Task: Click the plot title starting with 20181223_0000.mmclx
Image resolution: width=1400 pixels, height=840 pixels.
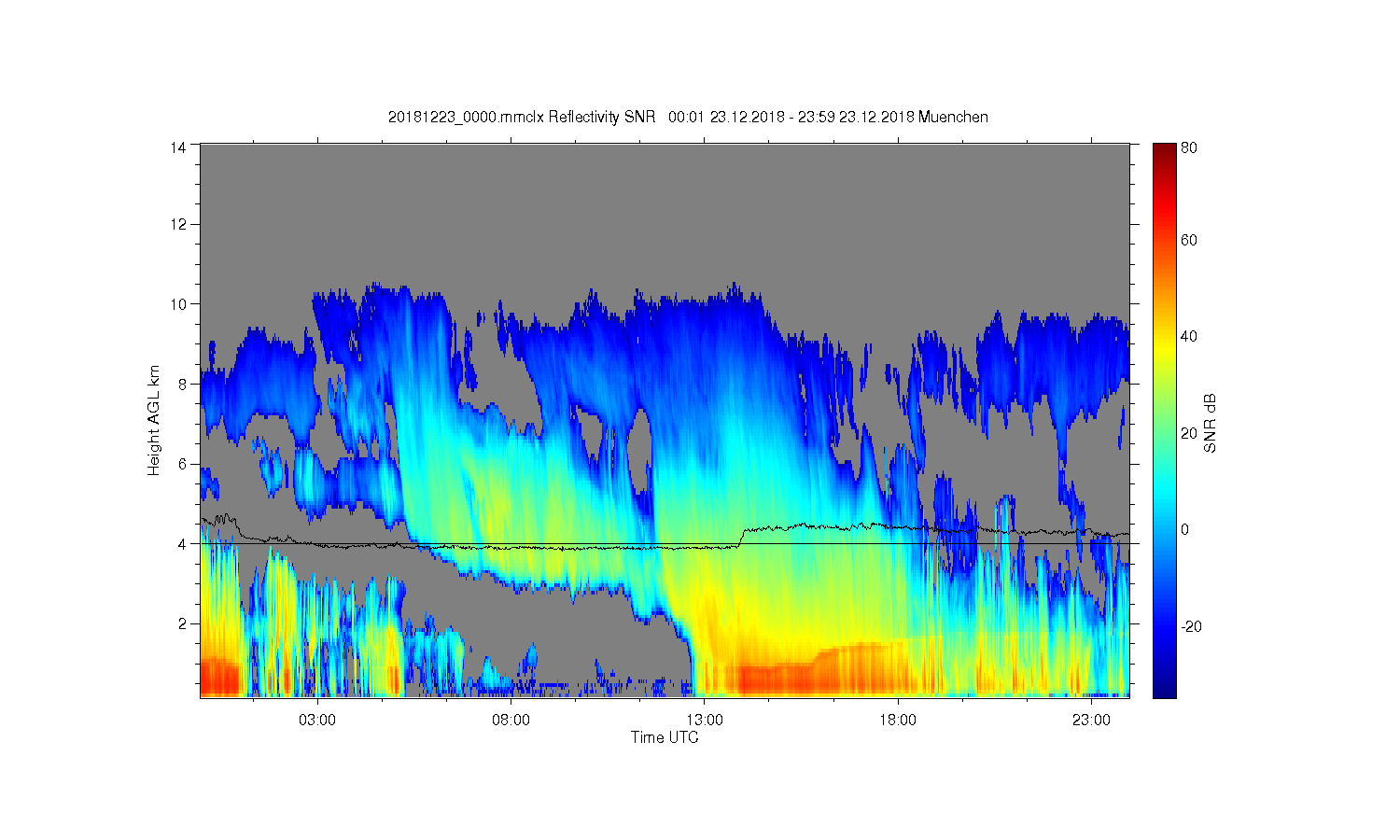Action: click(688, 117)
